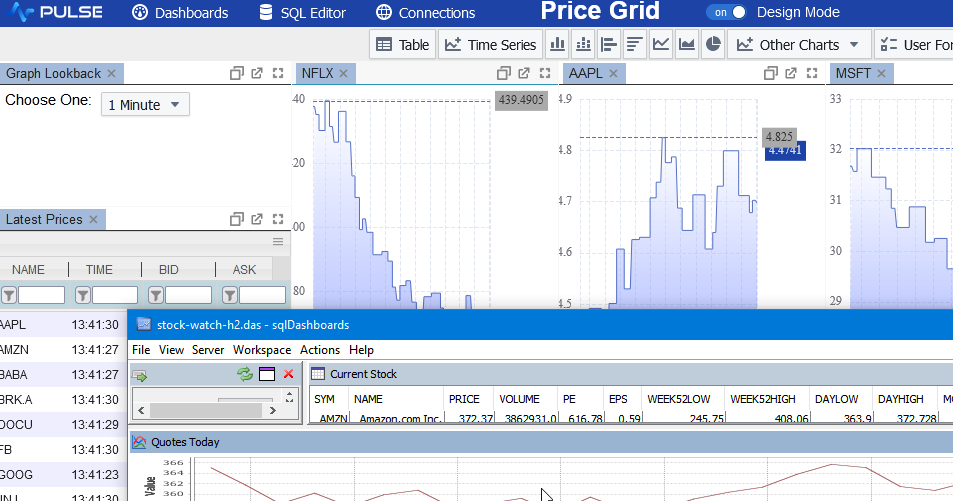Click the horizontal scrollbar left arrow
Screen dimensions: 953x501
click(141, 410)
